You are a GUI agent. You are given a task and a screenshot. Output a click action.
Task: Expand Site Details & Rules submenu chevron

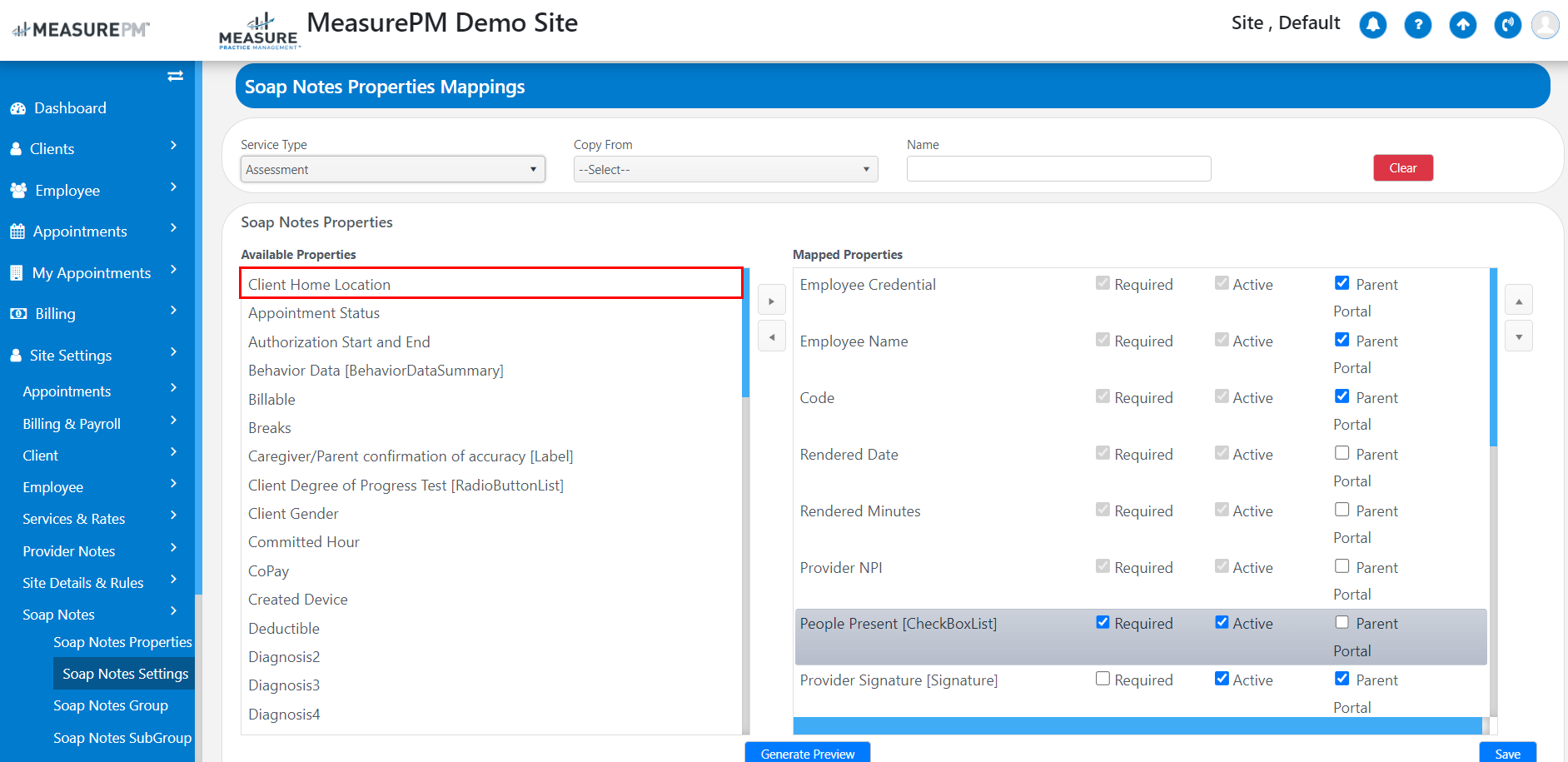click(x=173, y=580)
